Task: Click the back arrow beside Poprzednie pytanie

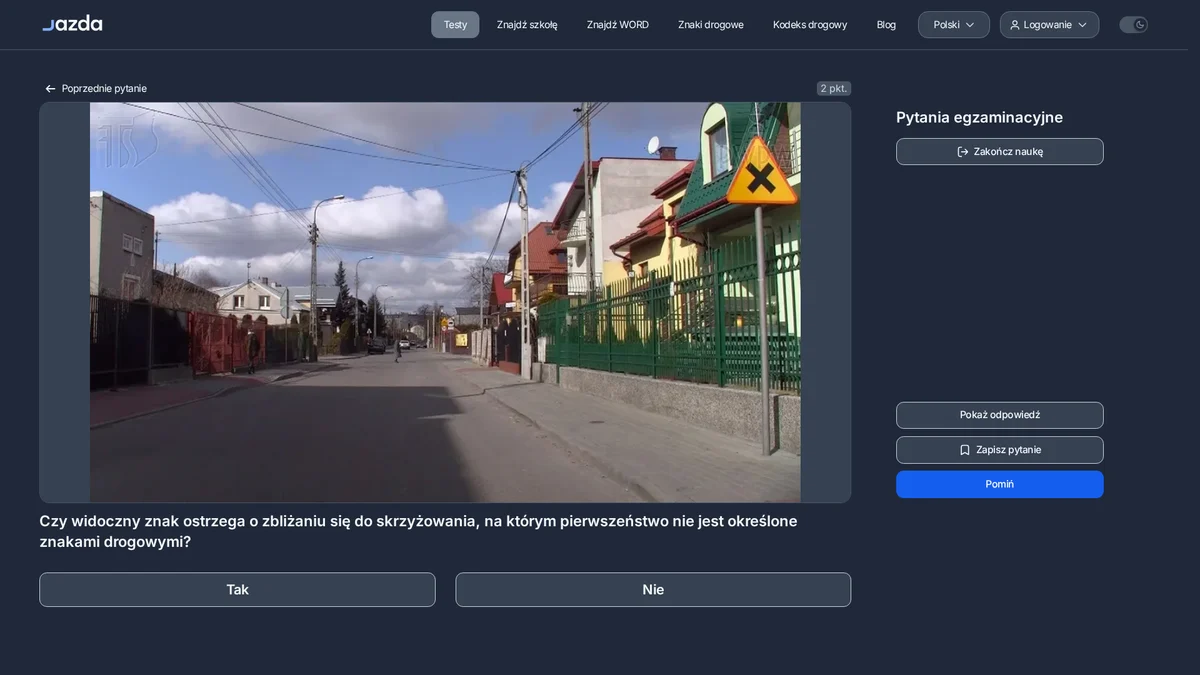Action: tap(50, 89)
